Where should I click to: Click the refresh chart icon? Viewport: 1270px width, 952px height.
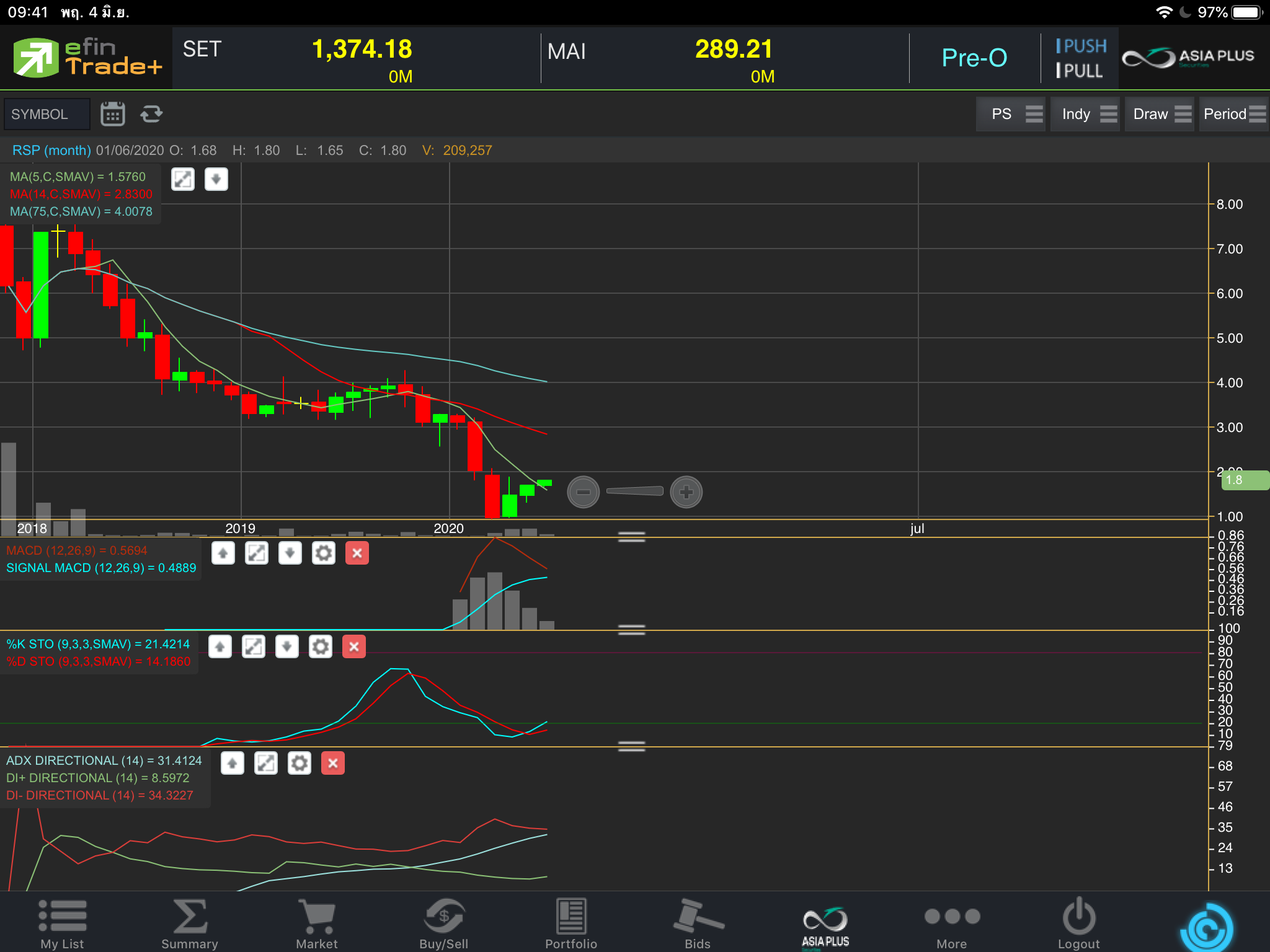[x=151, y=114]
